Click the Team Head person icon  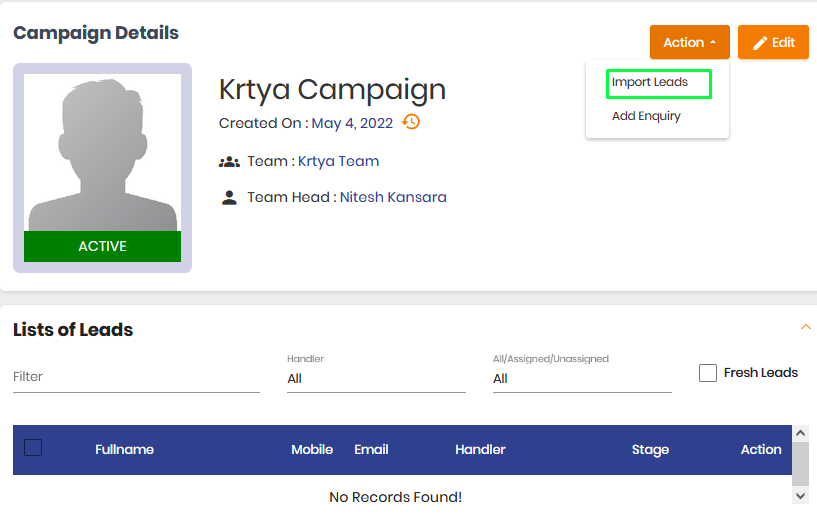click(229, 198)
